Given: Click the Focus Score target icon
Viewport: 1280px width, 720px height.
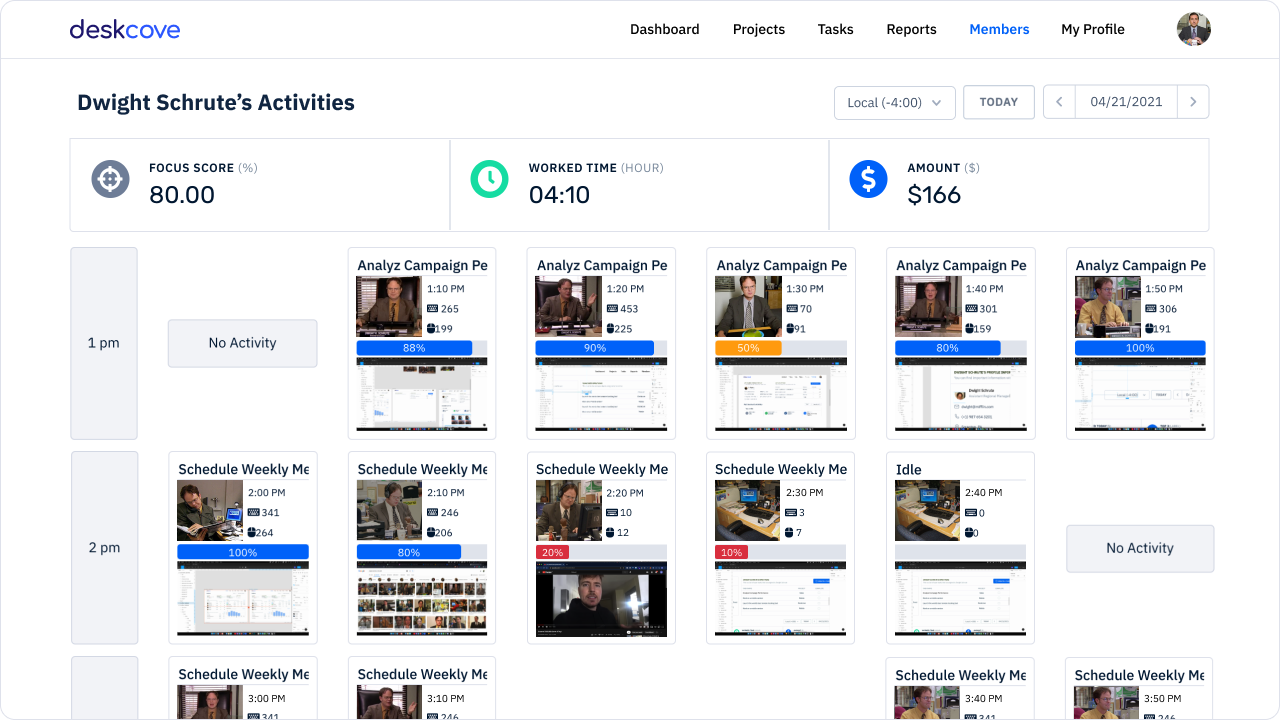Looking at the screenshot, I should [111, 179].
